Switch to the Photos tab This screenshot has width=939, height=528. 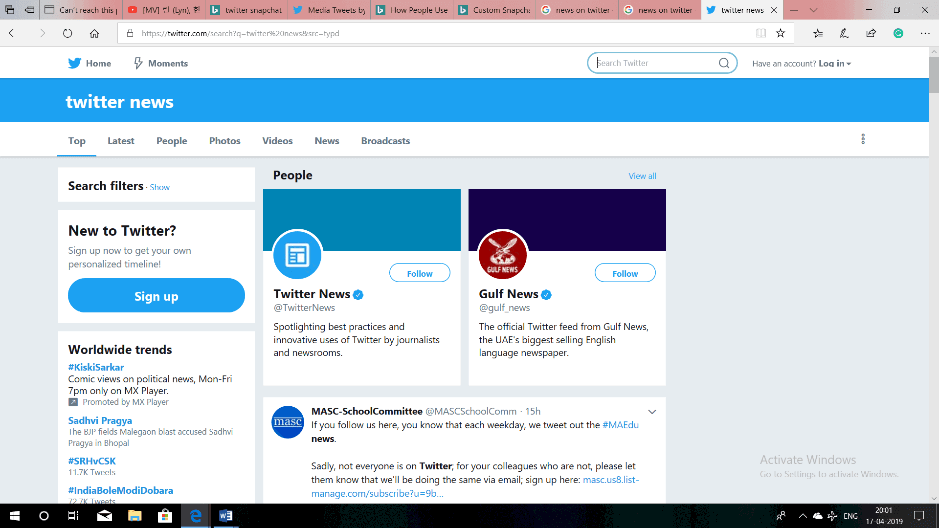point(225,141)
